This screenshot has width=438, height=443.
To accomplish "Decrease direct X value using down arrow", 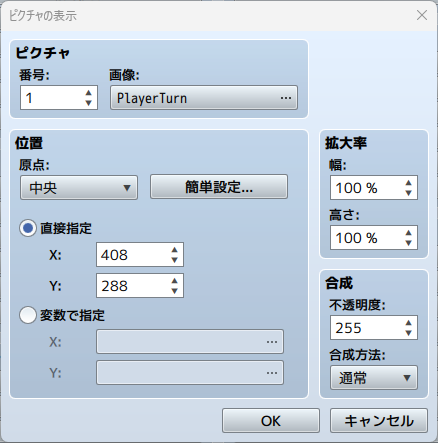I will click(x=174, y=260).
